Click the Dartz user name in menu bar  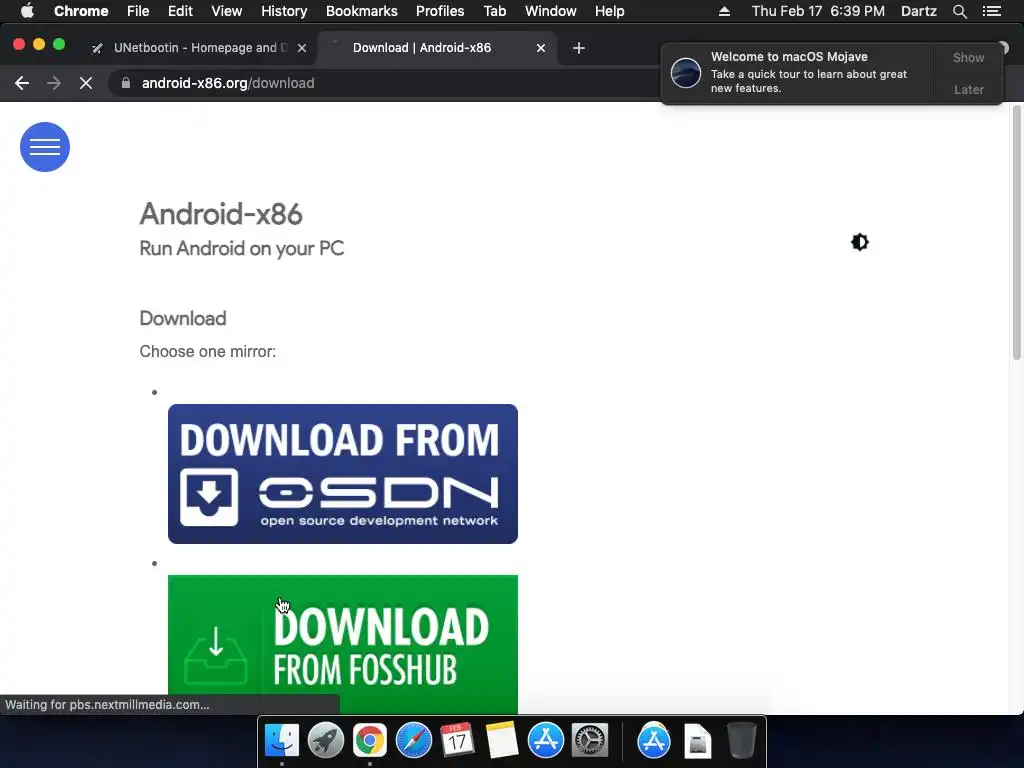pyautogui.click(x=918, y=11)
